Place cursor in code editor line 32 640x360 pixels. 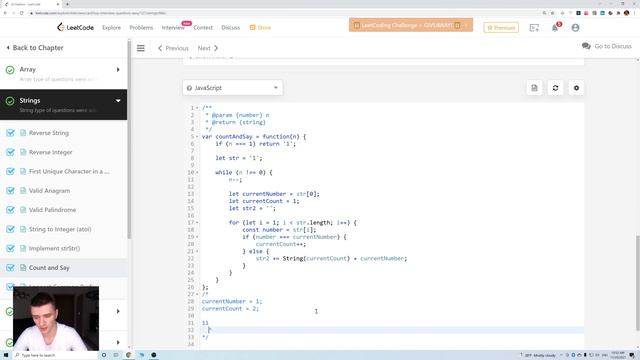[392, 330]
